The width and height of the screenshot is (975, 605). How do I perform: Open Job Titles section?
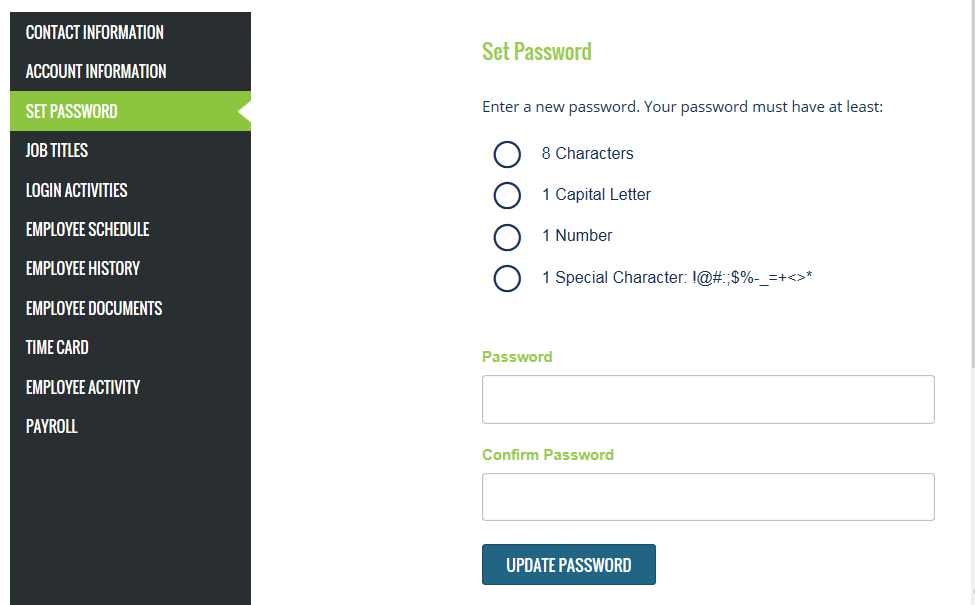[x=57, y=150]
